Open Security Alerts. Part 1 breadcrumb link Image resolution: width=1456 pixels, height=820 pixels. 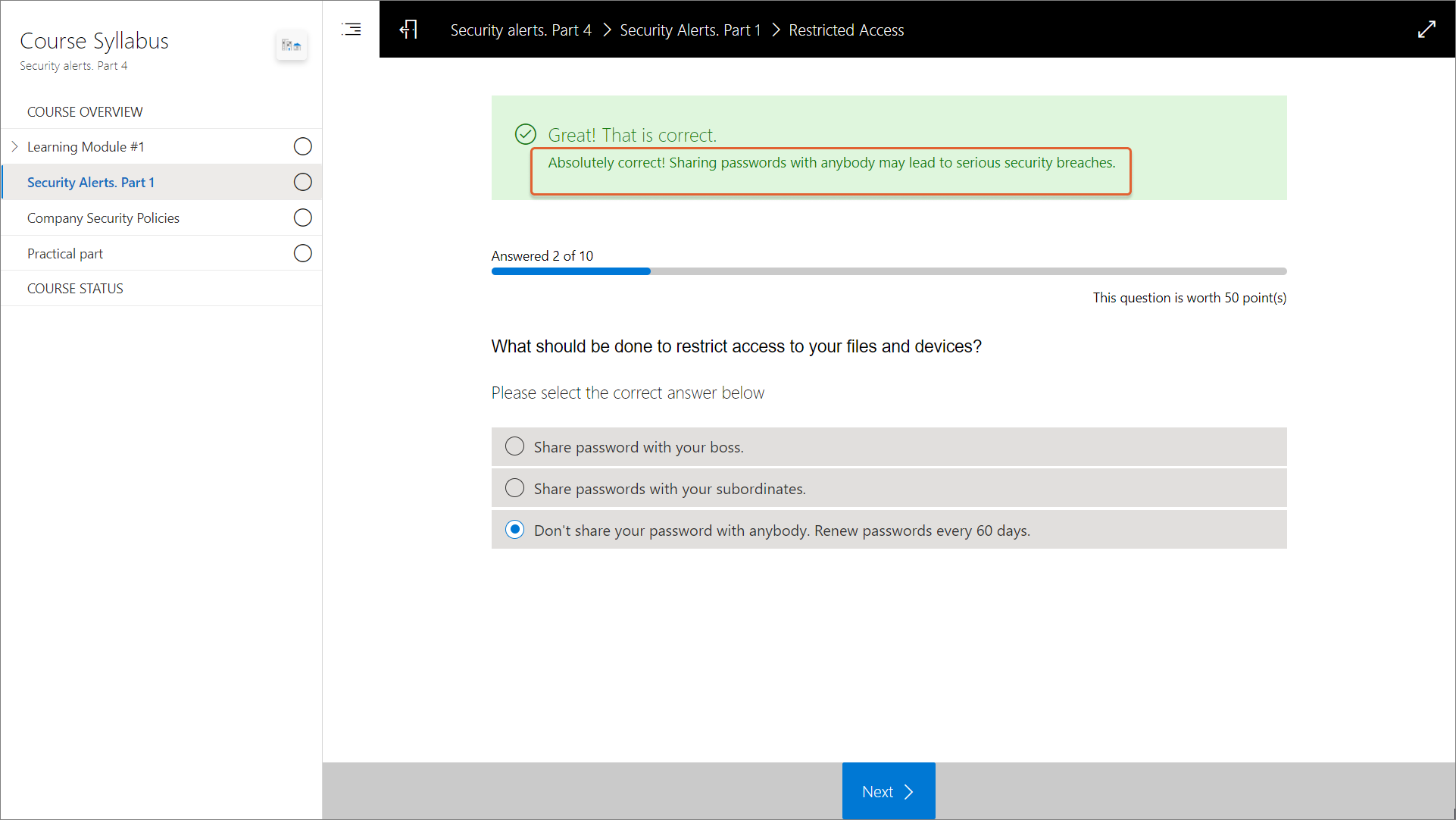[x=689, y=30]
